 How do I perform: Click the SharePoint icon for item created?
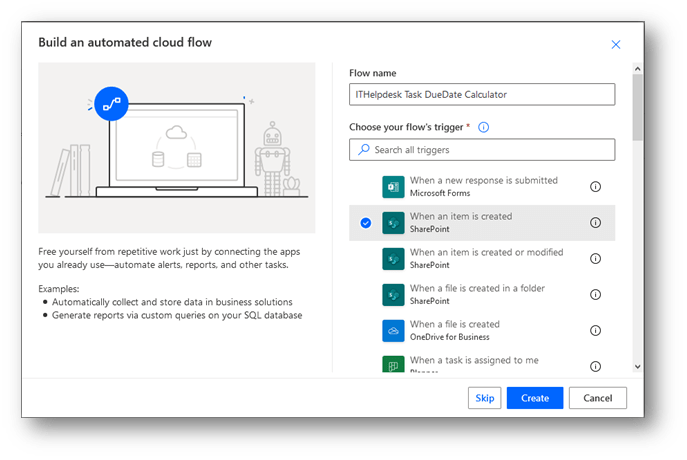point(393,223)
